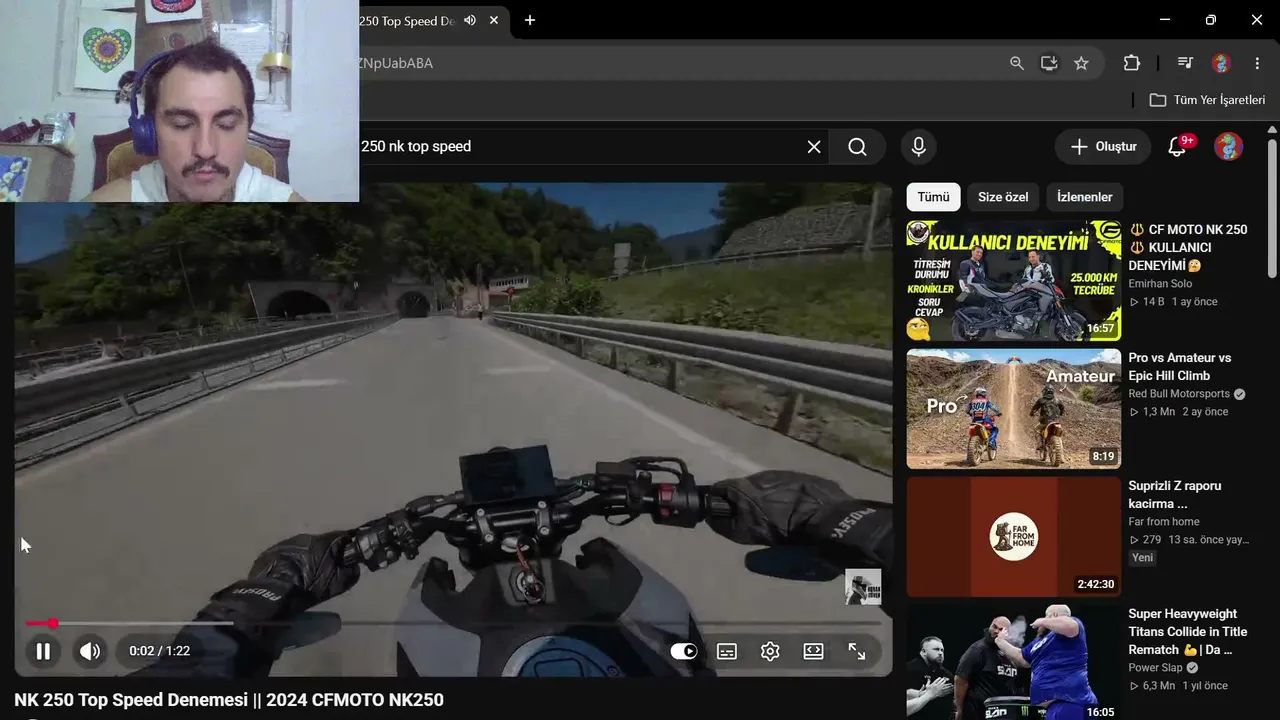Clear the YouTube search box
Screen dimensions: 1280x720
click(814, 147)
